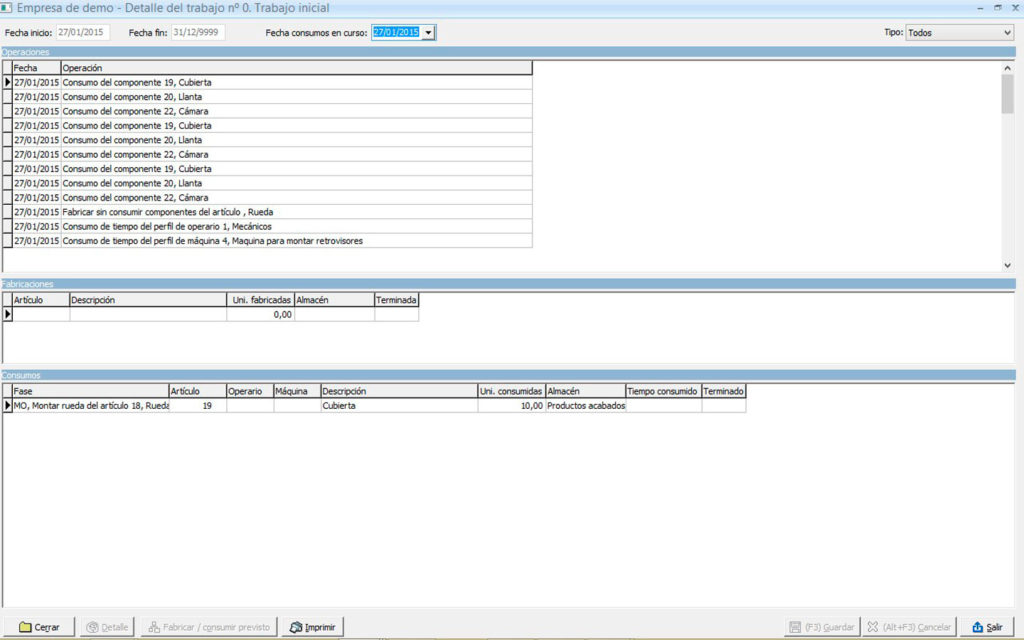Click the Uni. fabricadas cell showing 0,00
Image resolution: width=1024 pixels, height=640 pixels.
click(261, 314)
